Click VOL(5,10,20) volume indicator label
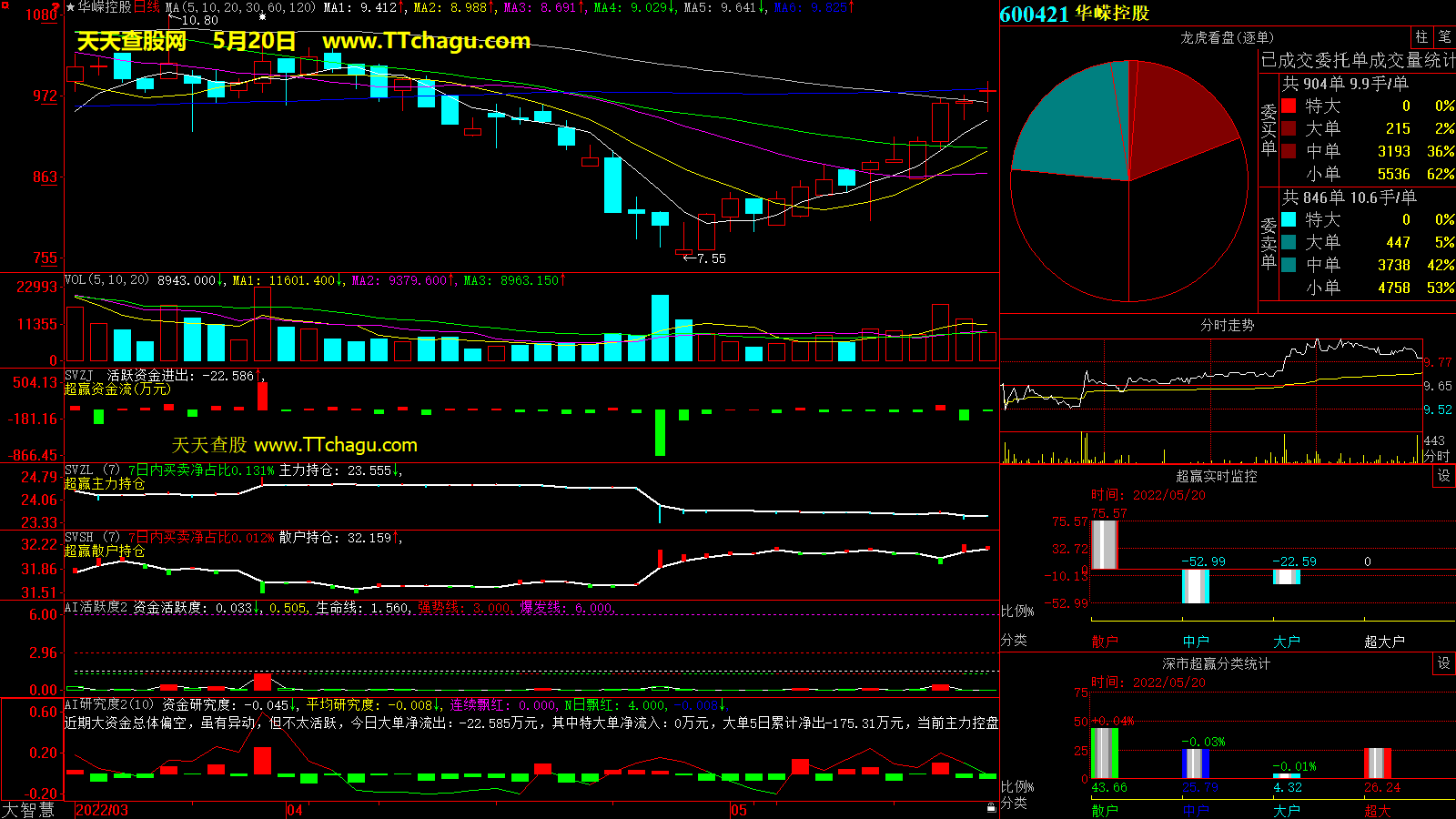 coord(106,280)
